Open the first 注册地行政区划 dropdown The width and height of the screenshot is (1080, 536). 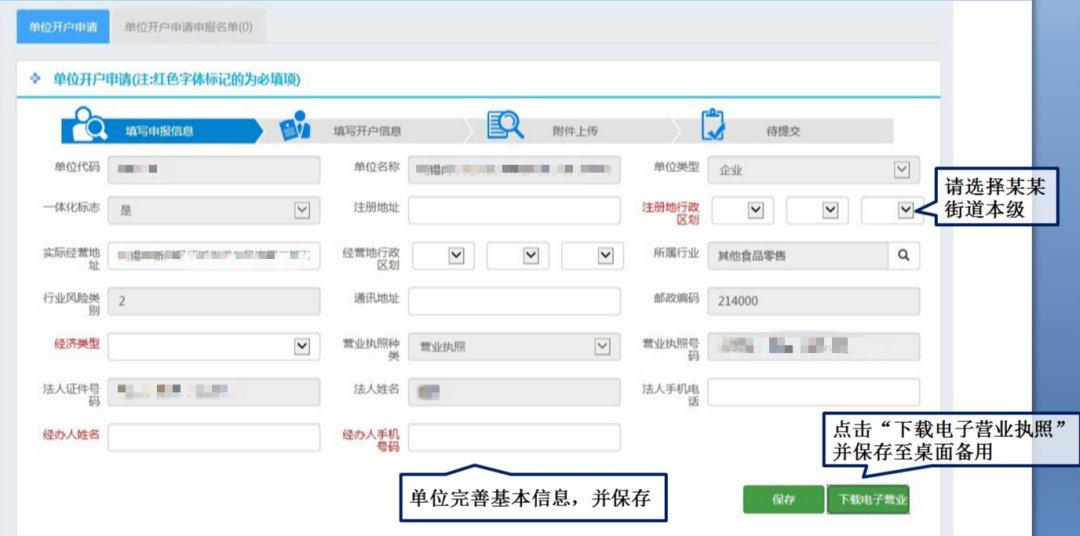(x=742, y=210)
